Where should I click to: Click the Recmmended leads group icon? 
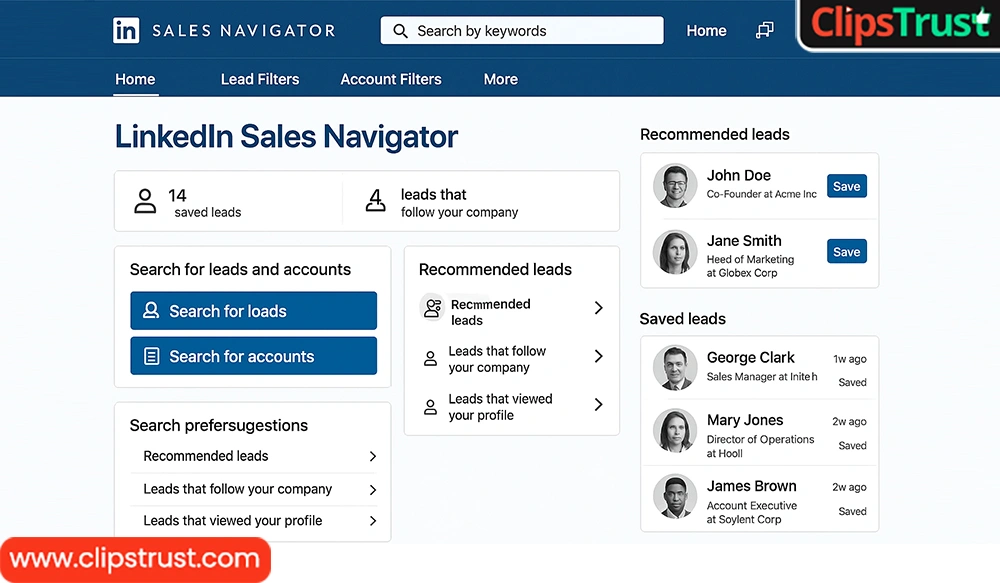click(x=433, y=308)
